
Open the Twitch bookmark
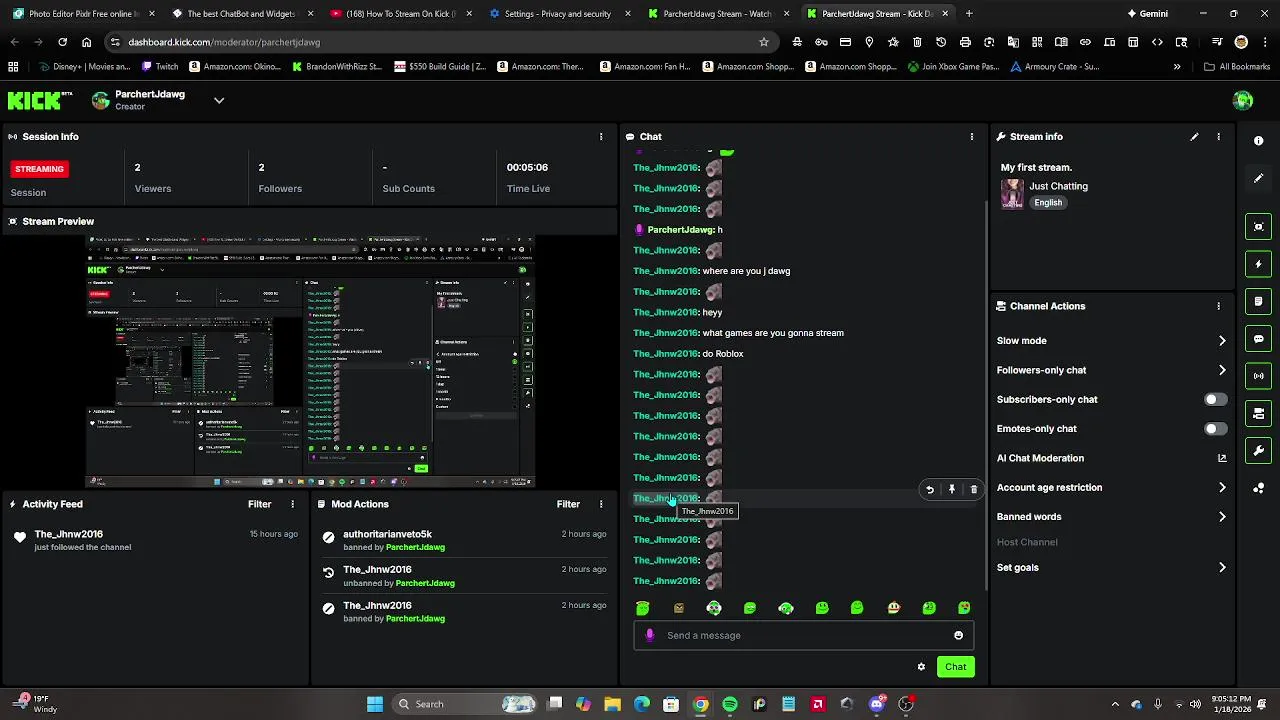click(160, 67)
